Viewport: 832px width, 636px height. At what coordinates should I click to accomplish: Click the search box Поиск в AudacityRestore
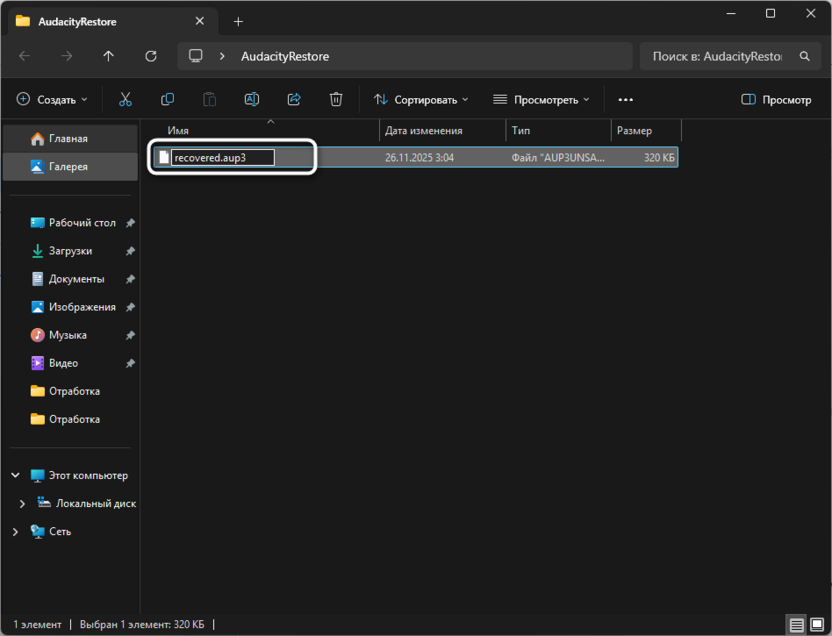coord(716,56)
